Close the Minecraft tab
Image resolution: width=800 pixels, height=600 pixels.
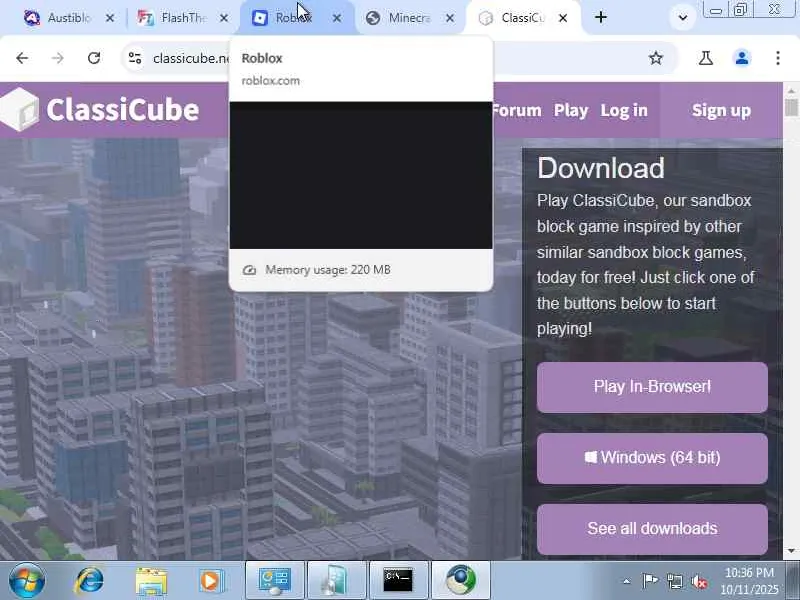tap(449, 18)
